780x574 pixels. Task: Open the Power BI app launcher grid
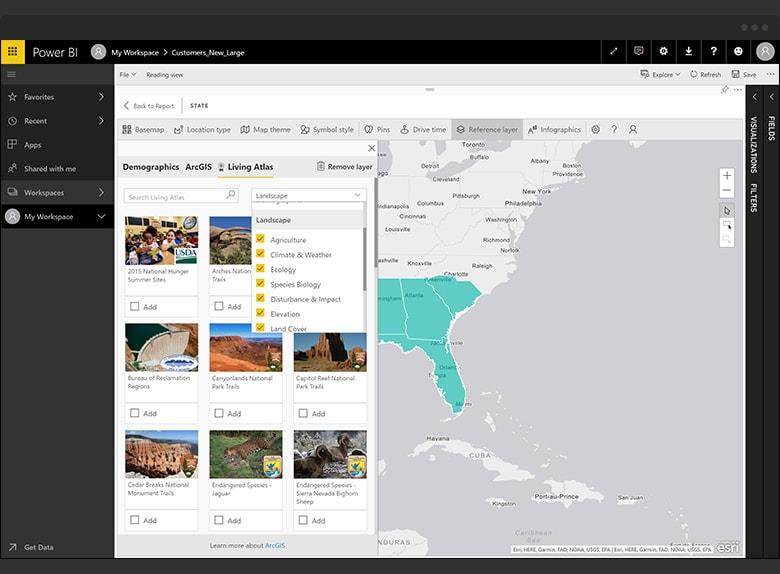(12, 52)
